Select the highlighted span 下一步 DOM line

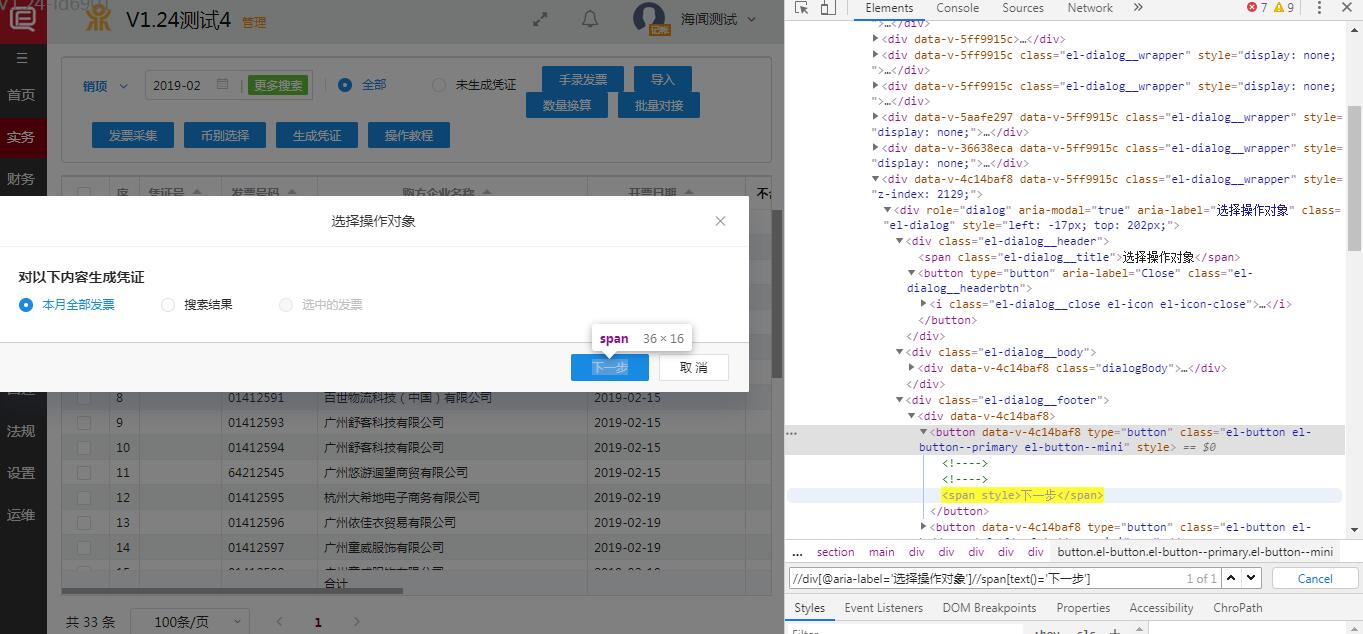point(1022,495)
